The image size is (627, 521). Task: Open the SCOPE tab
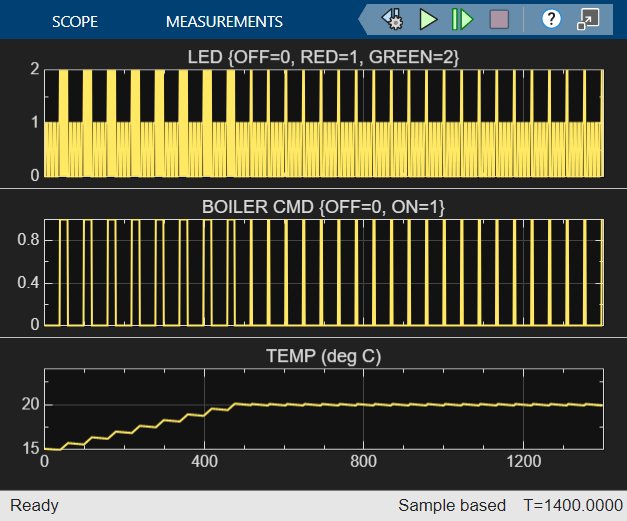pos(75,22)
